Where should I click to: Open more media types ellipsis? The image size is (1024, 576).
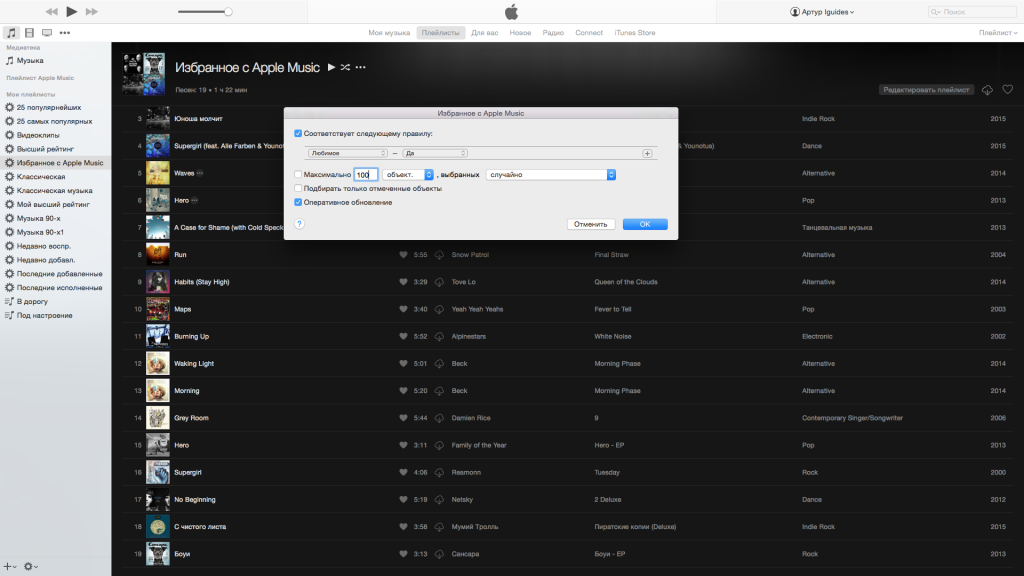click(65, 33)
